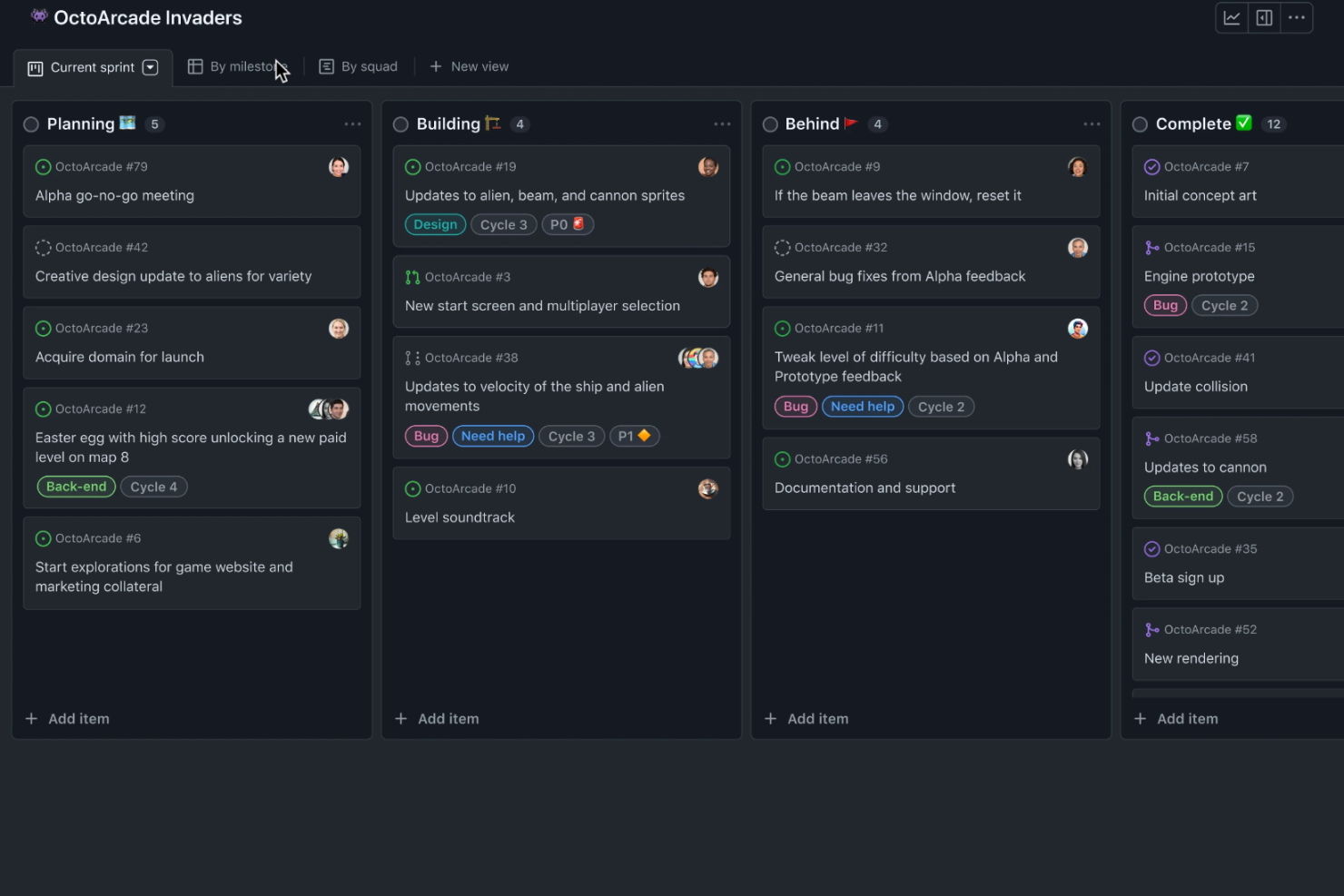The width and height of the screenshot is (1344, 896).
Task: Switch to the By squad view
Action: point(358,65)
